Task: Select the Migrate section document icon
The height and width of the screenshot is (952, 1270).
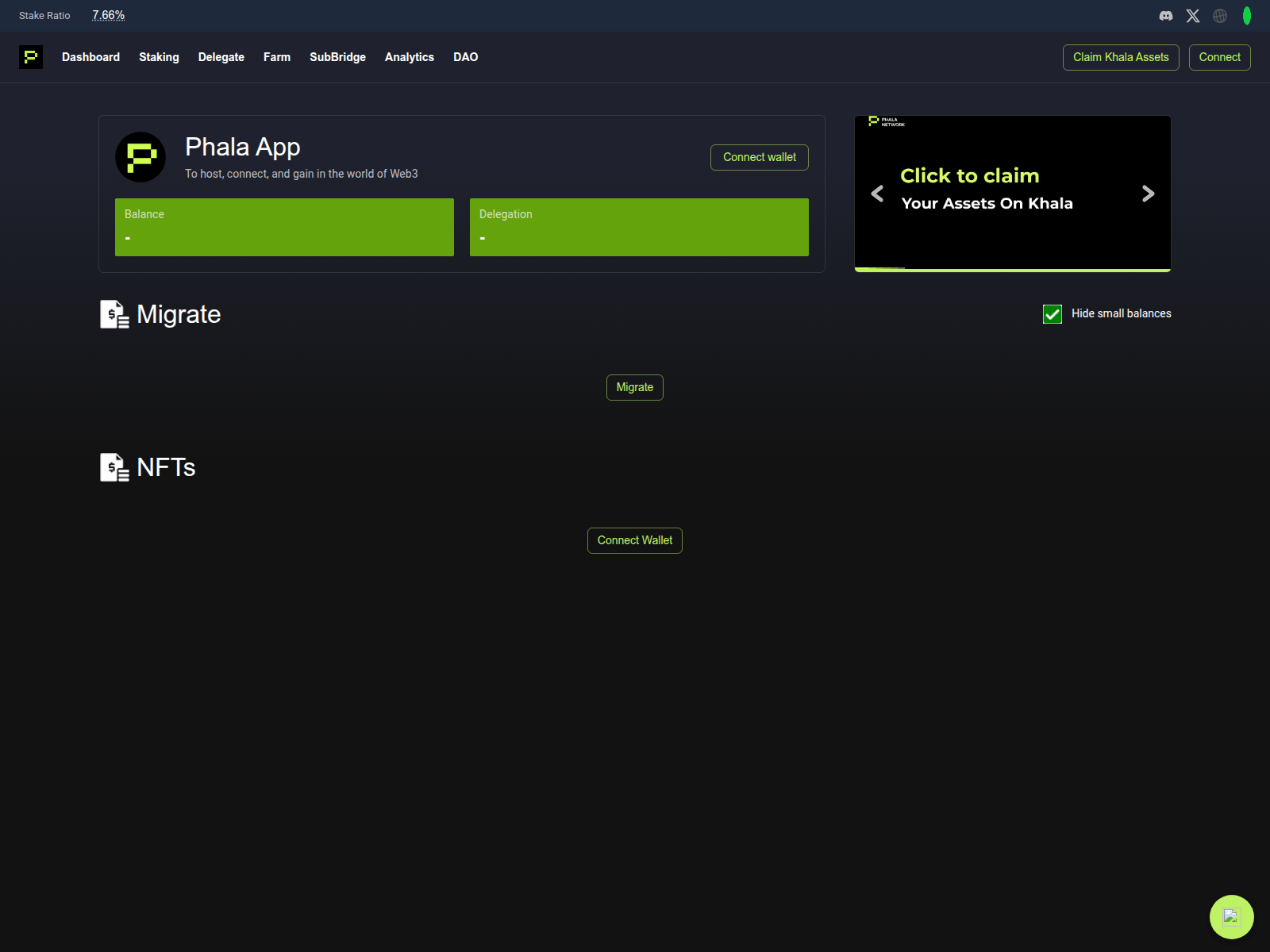Action: coord(114,313)
